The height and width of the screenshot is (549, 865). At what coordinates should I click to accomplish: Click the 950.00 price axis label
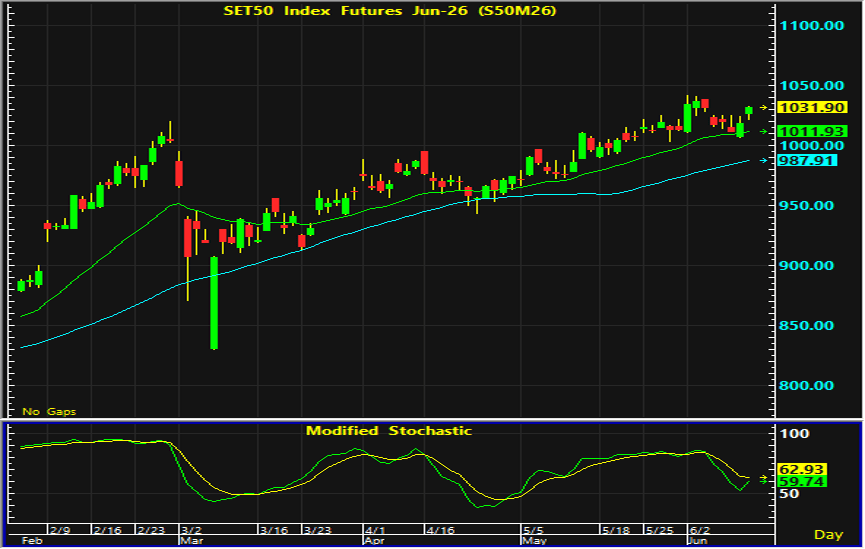tap(806, 206)
